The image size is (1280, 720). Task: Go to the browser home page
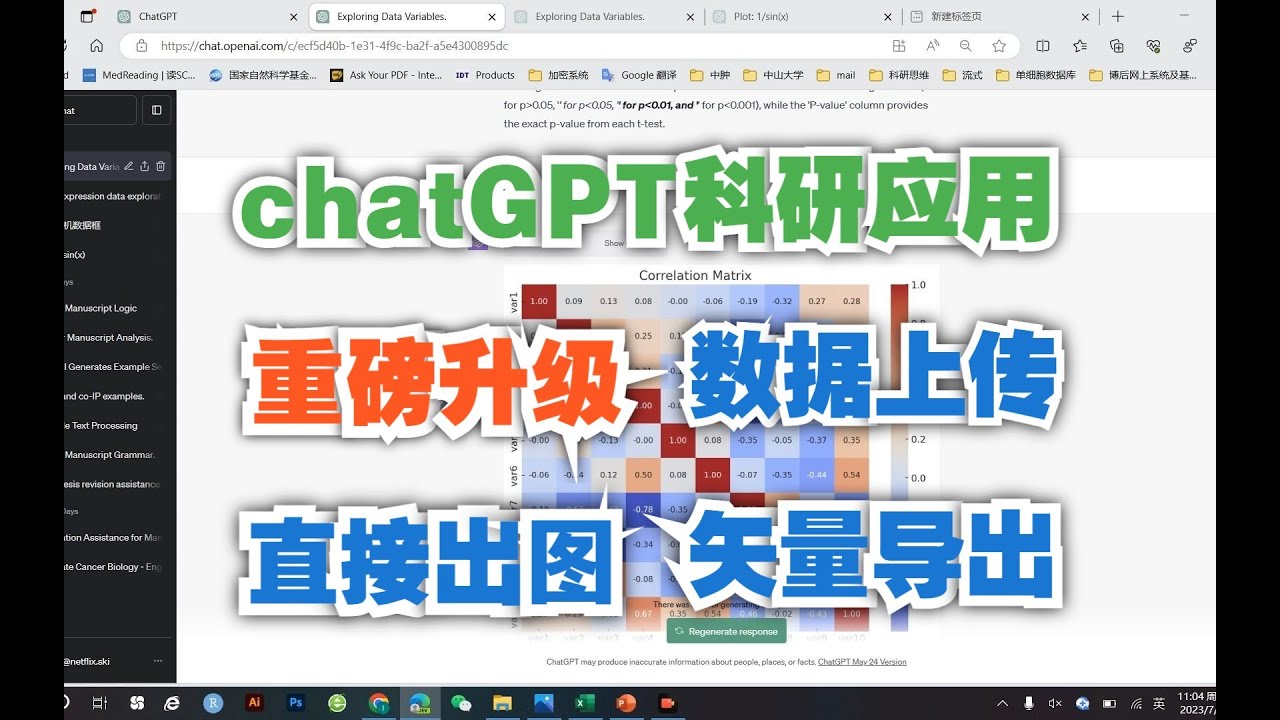pyautogui.click(x=97, y=46)
